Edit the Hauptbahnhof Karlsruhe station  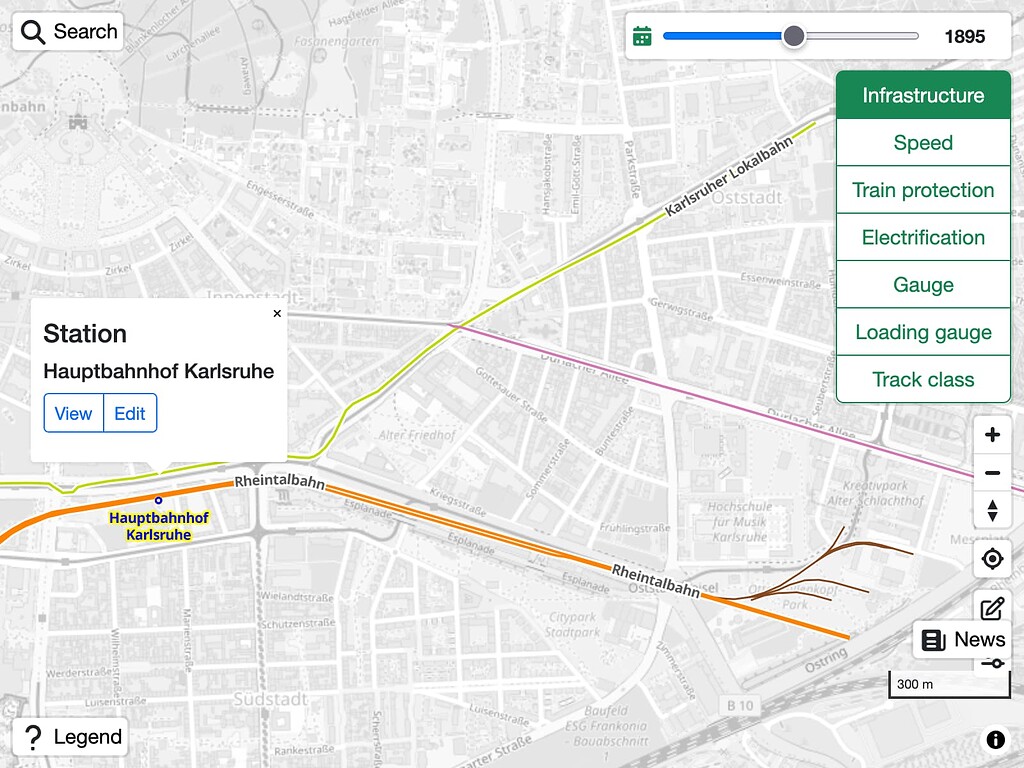(130, 413)
